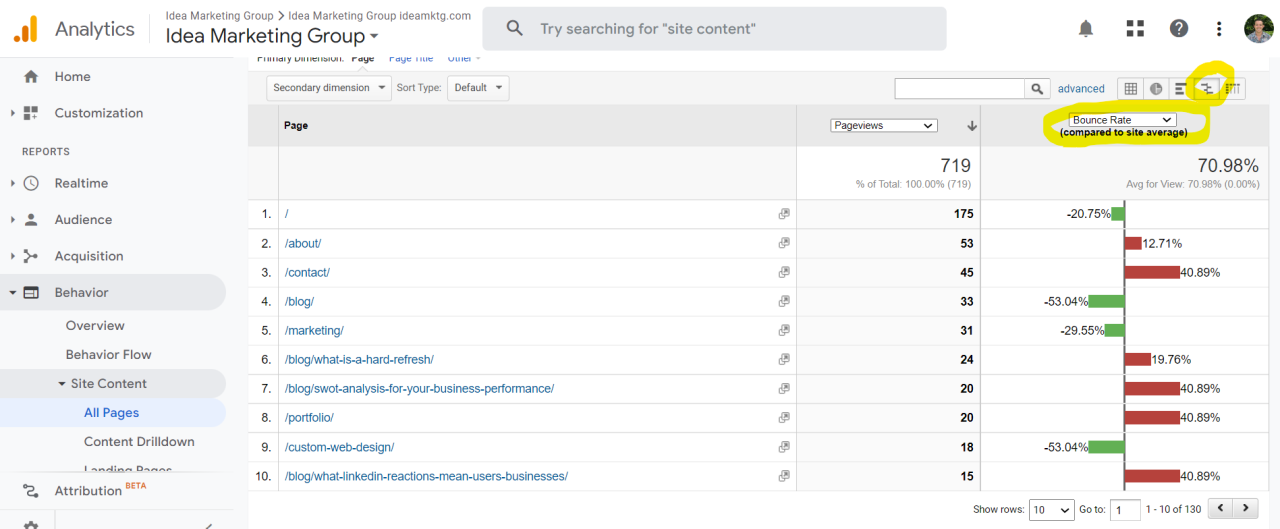This screenshot has width=1280, height=529.
Task: Open the /contact/ page link
Action: (307, 272)
